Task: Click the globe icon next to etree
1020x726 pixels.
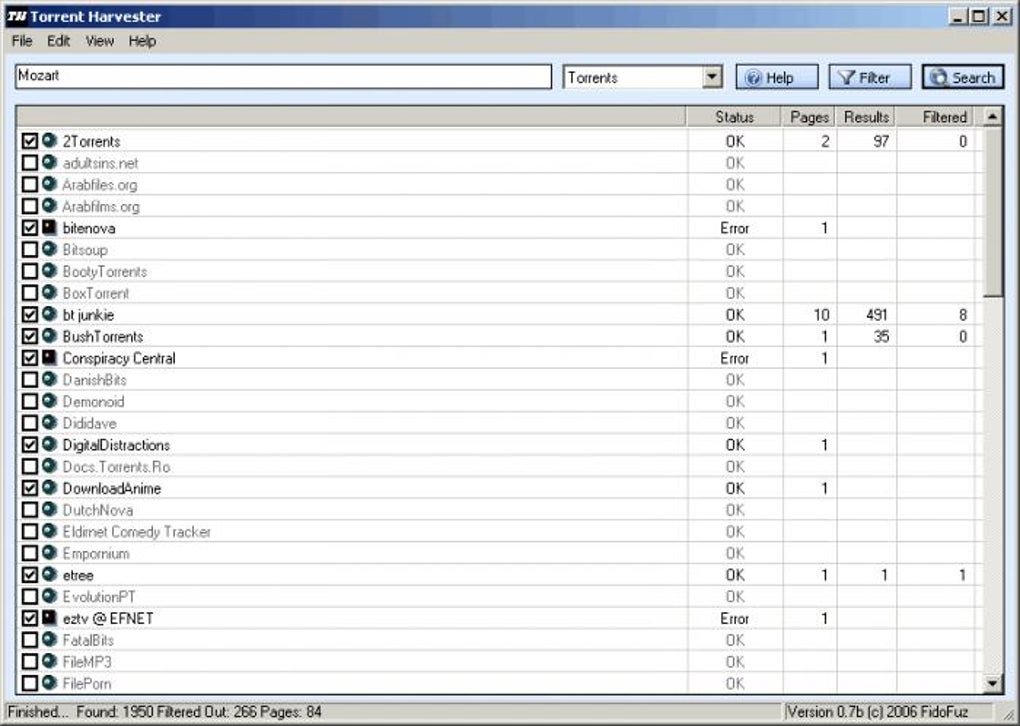Action: coord(49,574)
